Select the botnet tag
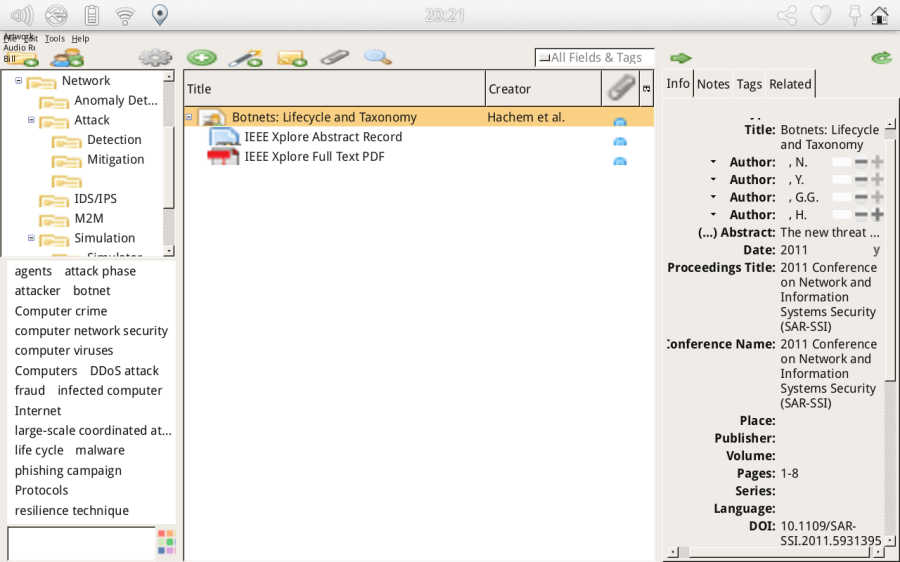The height and width of the screenshot is (562, 900). point(91,291)
